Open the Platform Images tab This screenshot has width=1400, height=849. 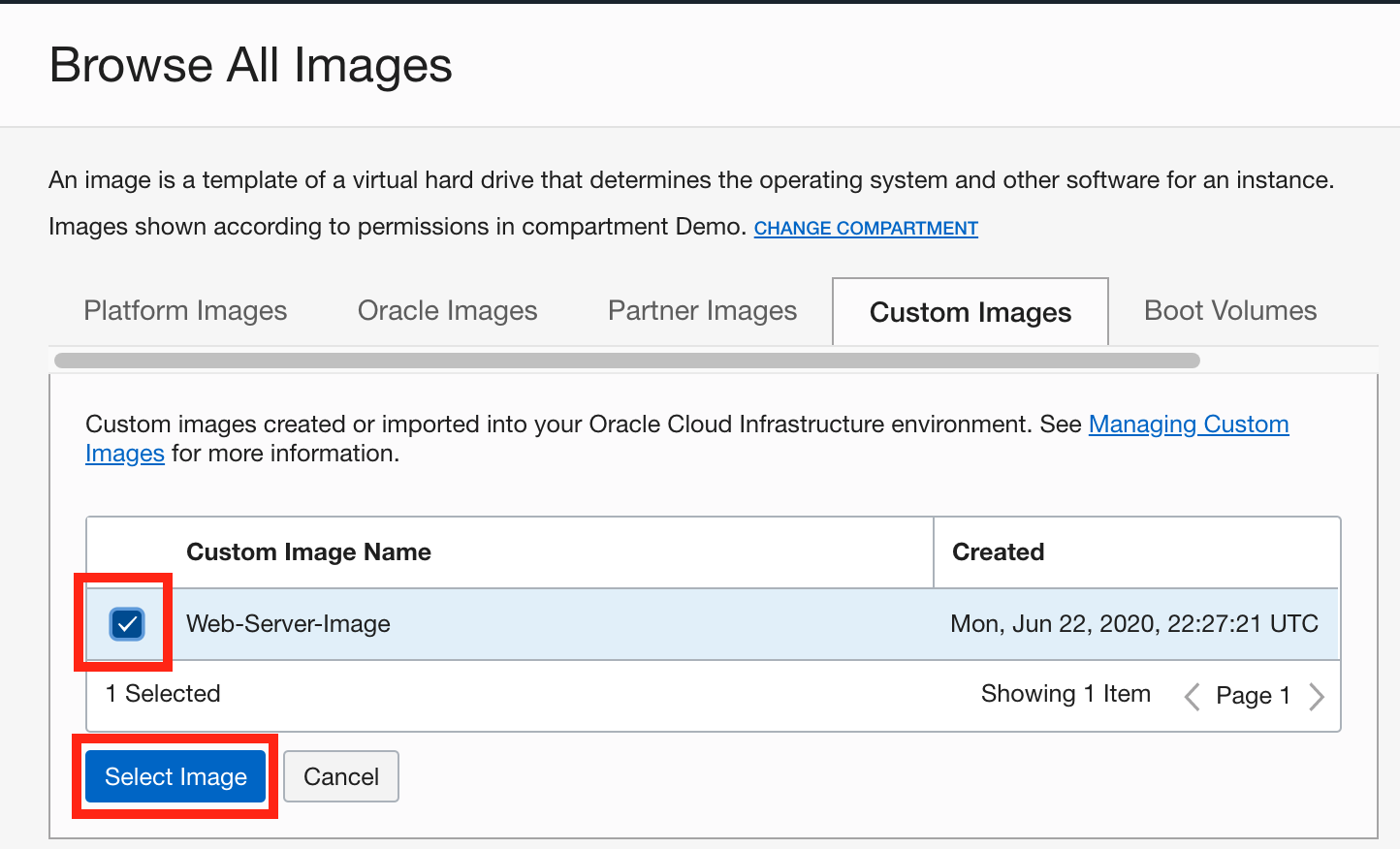point(185,311)
